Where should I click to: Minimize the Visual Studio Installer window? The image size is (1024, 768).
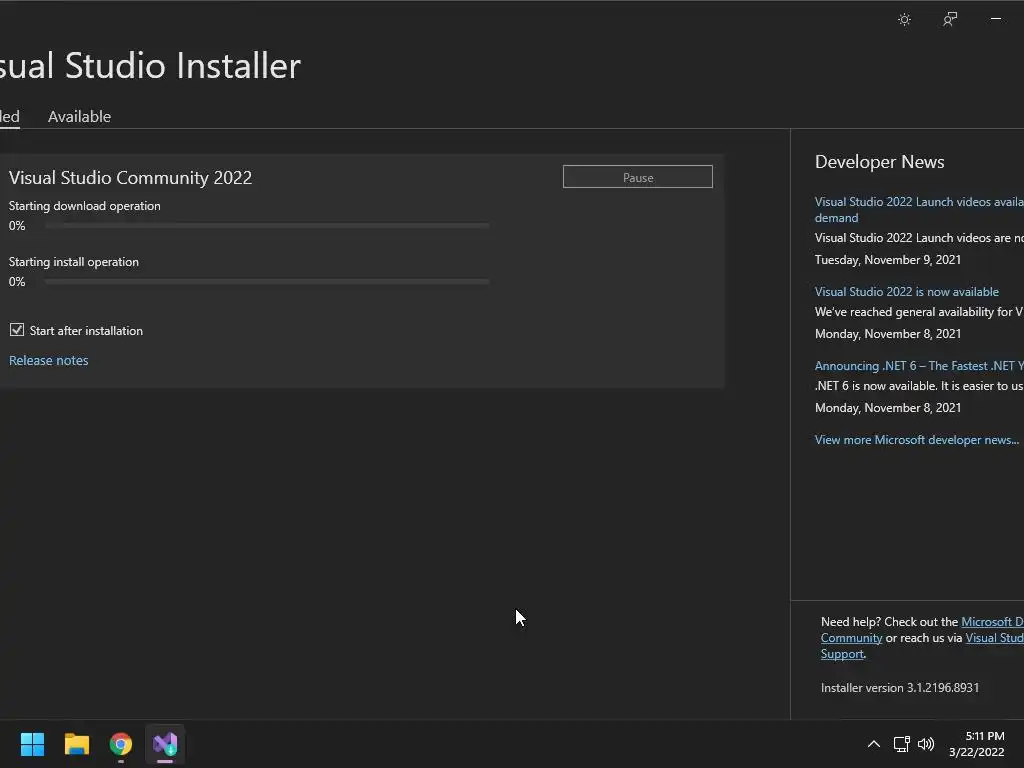pos(996,19)
